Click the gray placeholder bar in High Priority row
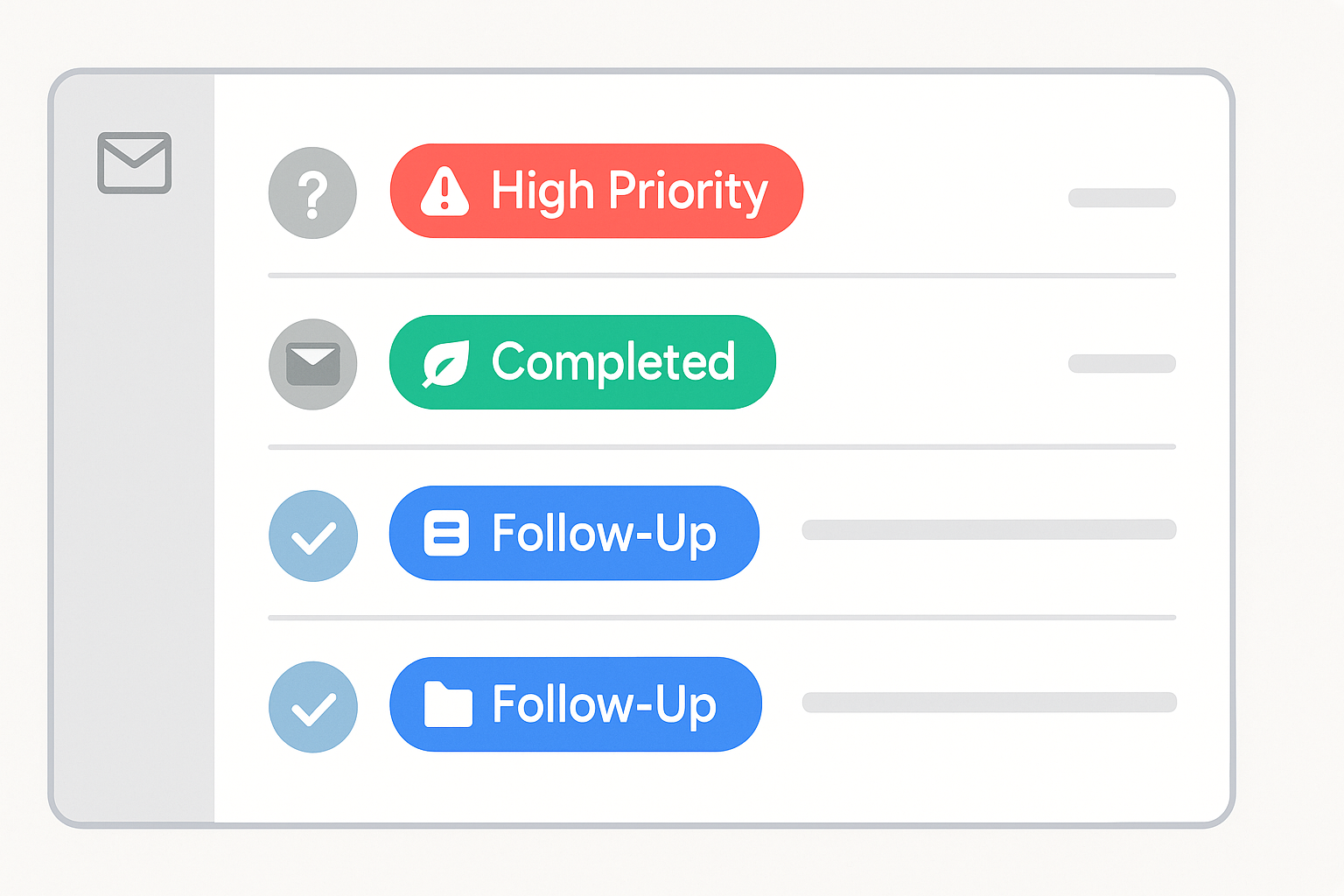Screen dimensions: 1344x896 coord(1122,198)
